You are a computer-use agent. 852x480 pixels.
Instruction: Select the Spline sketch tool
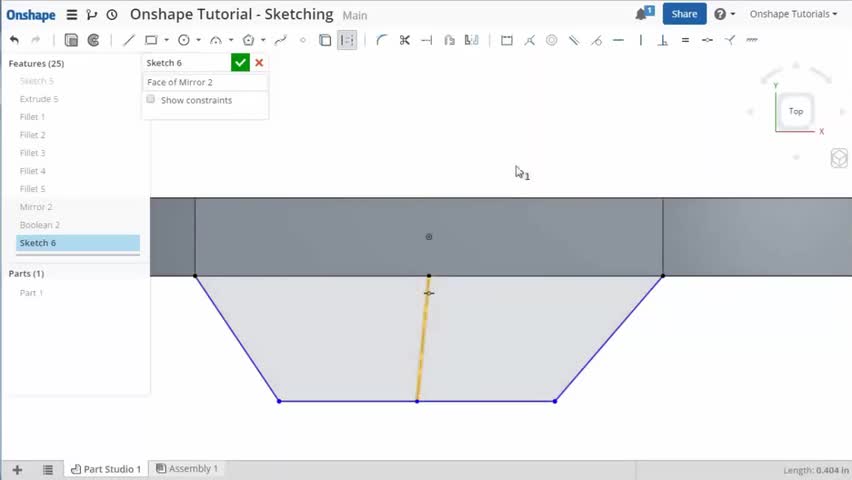(x=280, y=40)
